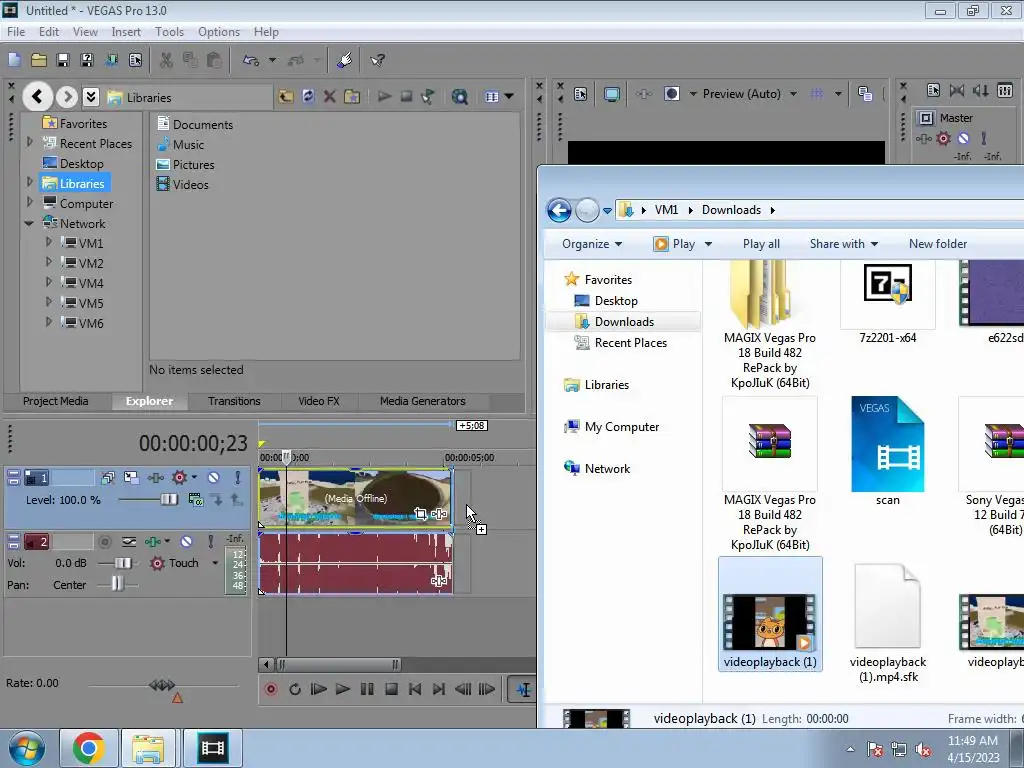Go back in the Explorer panel
Image resolution: width=1024 pixels, height=768 pixels.
point(37,97)
